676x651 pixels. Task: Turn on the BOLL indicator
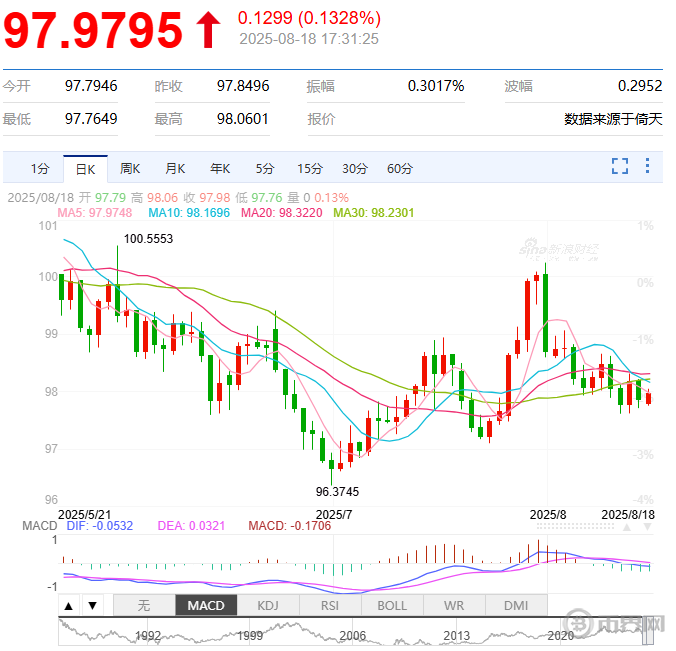(392, 605)
